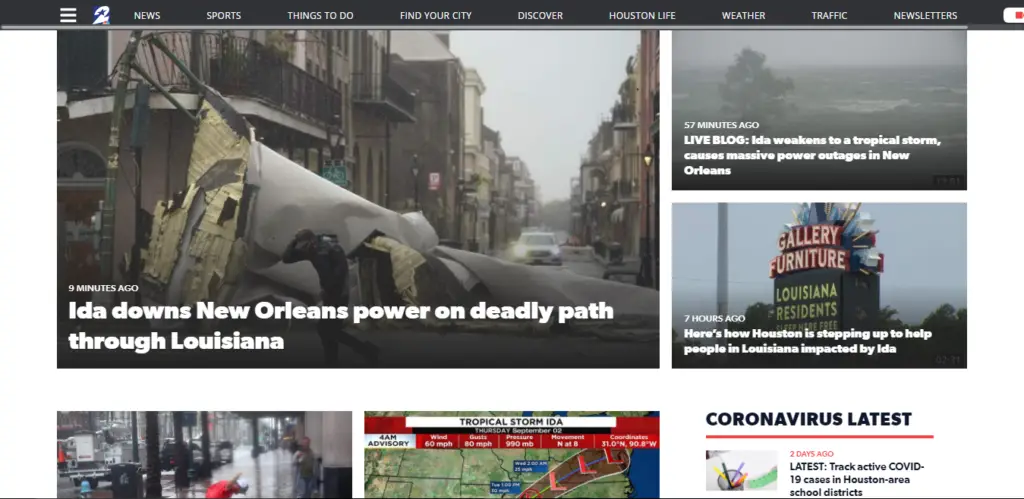This screenshot has height=499, width=1024.
Task: Go to Houston Life section
Action: tap(642, 16)
